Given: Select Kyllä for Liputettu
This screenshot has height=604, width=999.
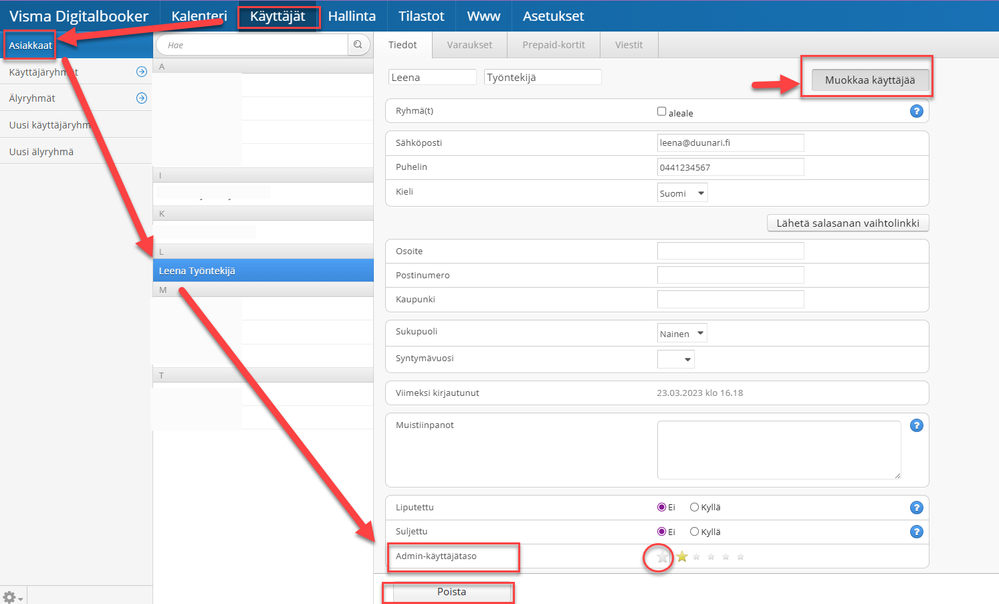Looking at the screenshot, I should pos(694,507).
